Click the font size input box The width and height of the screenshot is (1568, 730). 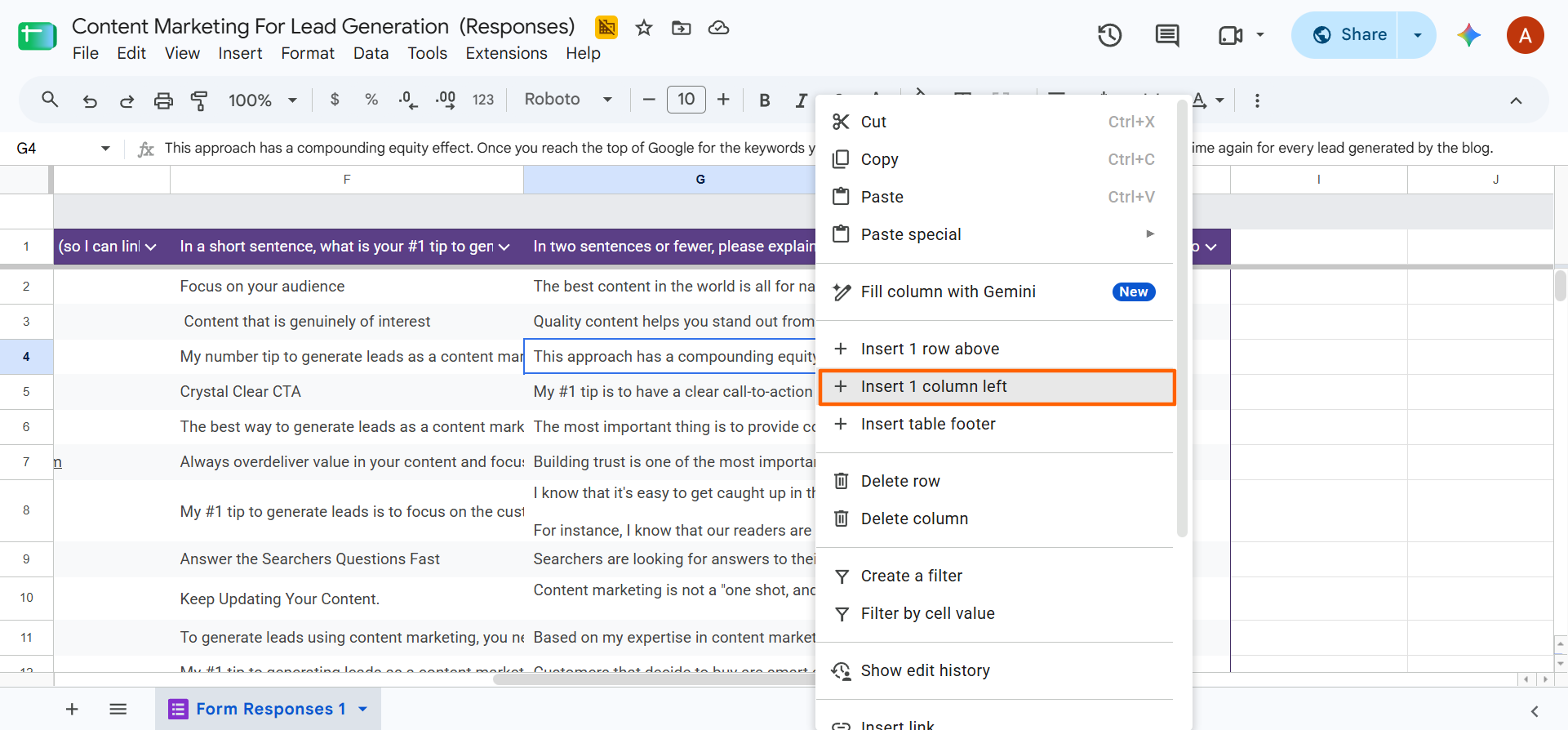[x=686, y=100]
